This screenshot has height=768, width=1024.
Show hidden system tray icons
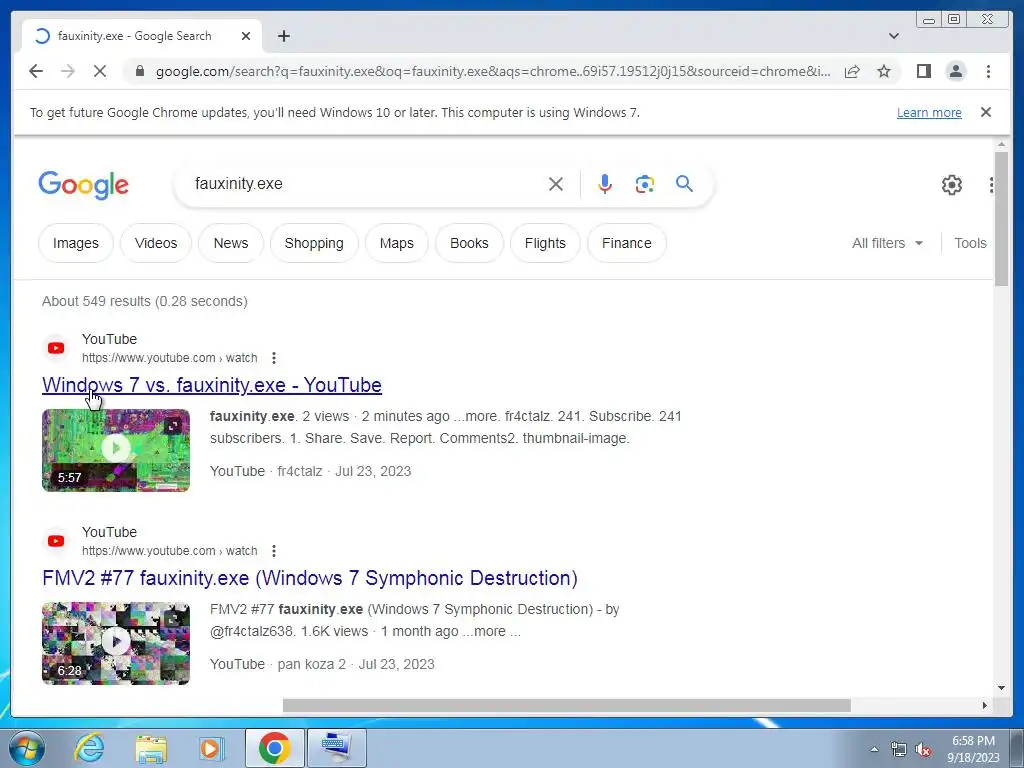pyautogui.click(x=874, y=749)
